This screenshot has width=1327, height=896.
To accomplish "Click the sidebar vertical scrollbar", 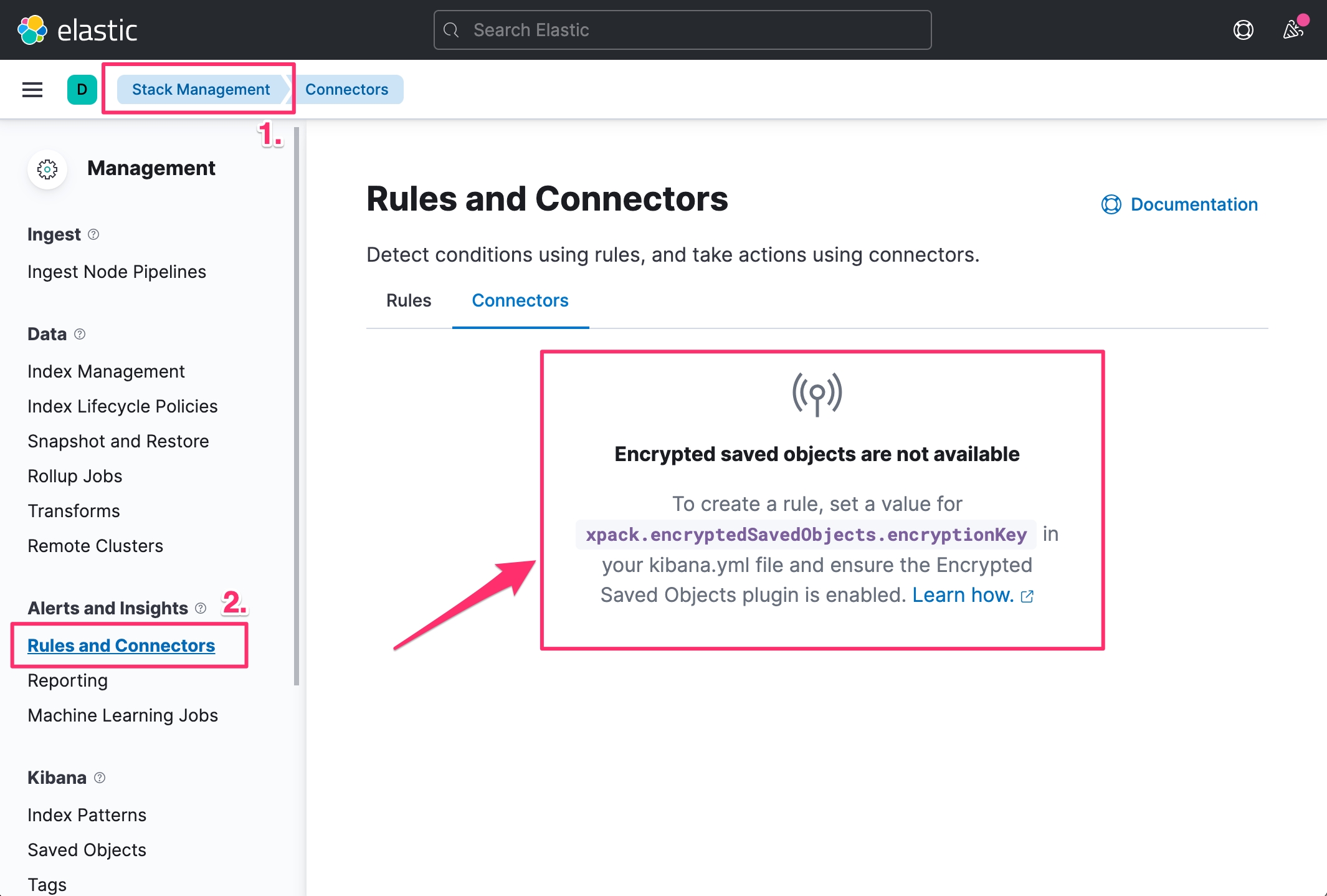I will click(x=297, y=406).
